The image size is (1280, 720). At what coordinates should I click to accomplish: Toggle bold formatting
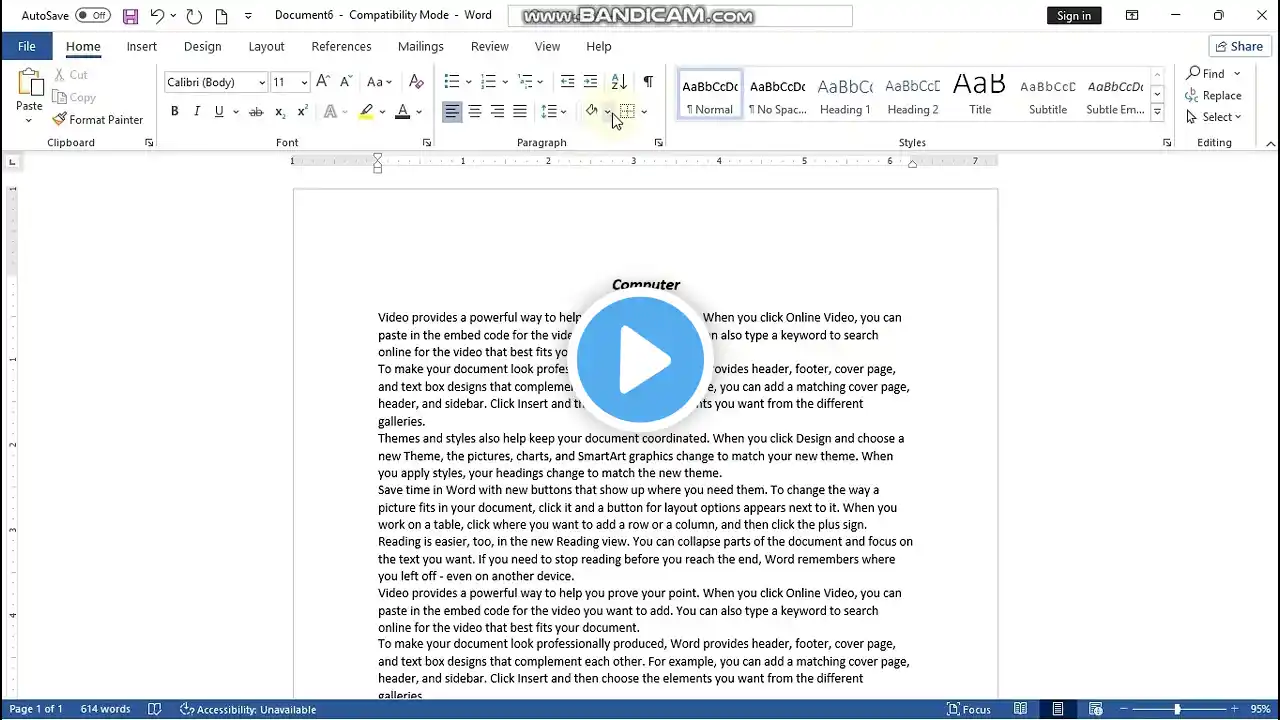[x=174, y=111]
